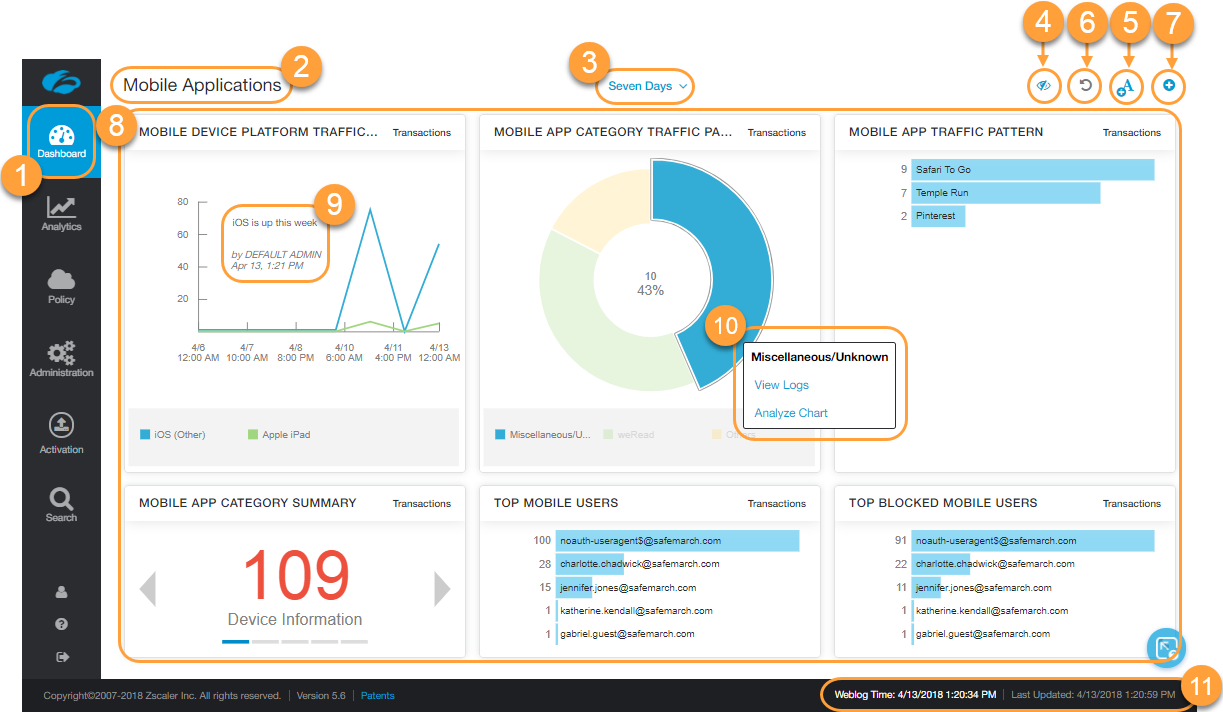The image size is (1223, 712).
Task: Open the Analytics section in sidebar
Action: (61, 213)
